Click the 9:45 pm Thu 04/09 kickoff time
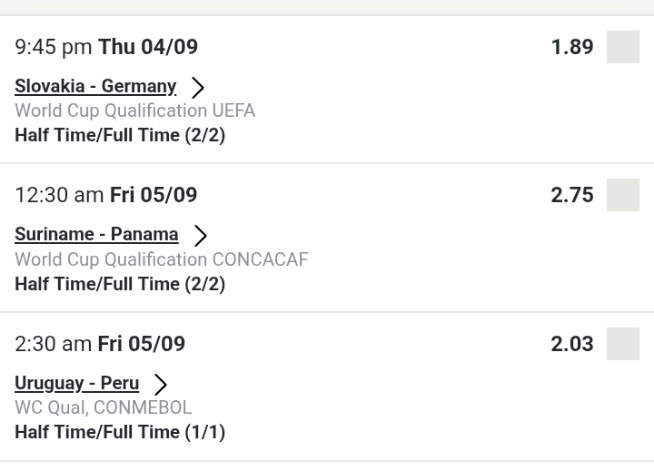 click(x=100, y=48)
